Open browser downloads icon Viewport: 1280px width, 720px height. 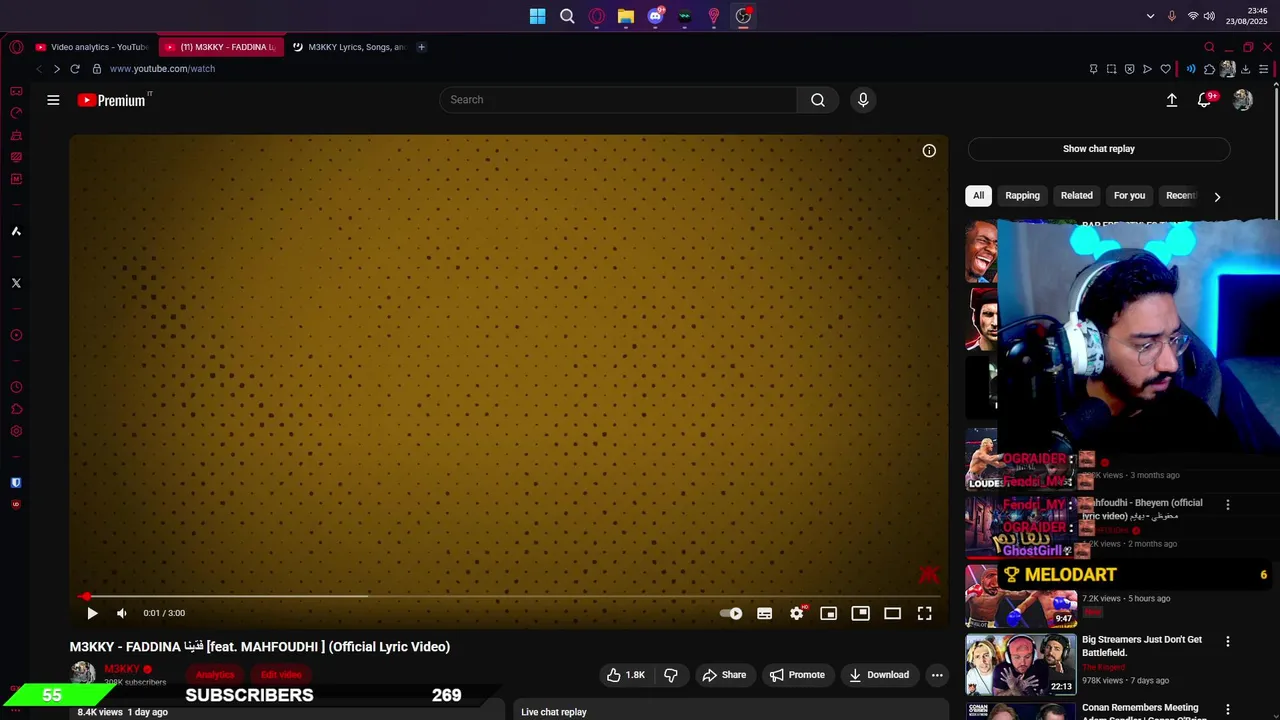tap(1245, 69)
